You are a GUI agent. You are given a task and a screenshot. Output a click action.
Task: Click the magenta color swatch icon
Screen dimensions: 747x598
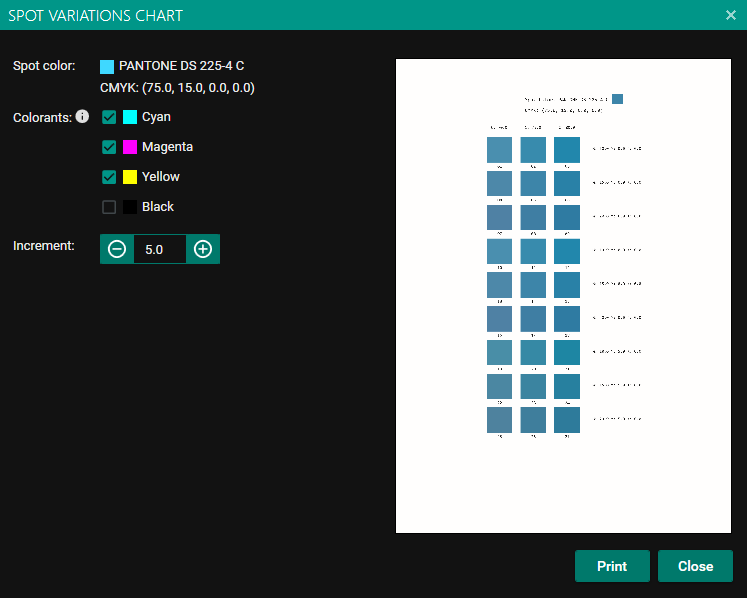tap(130, 147)
